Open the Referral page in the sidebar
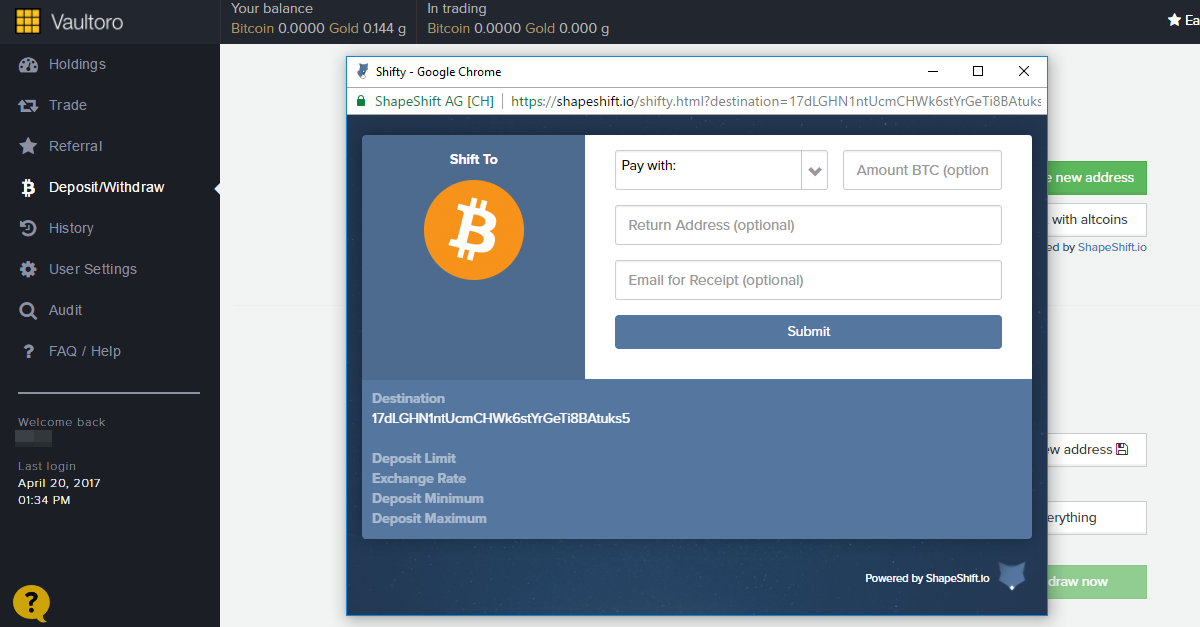The height and width of the screenshot is (627, 1200). (x=75, y=146)
